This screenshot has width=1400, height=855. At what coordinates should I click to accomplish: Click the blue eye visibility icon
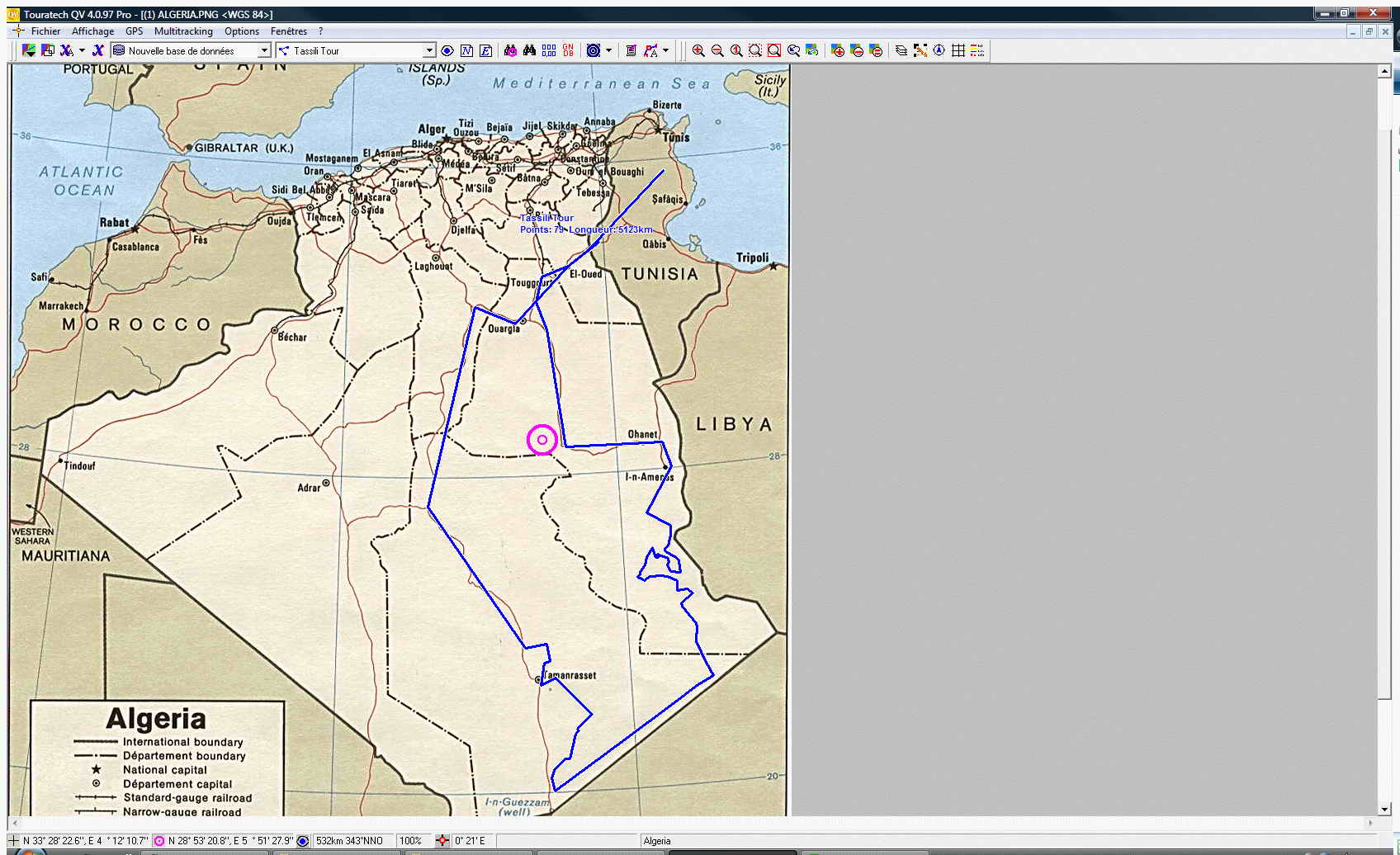coord(447,50)
